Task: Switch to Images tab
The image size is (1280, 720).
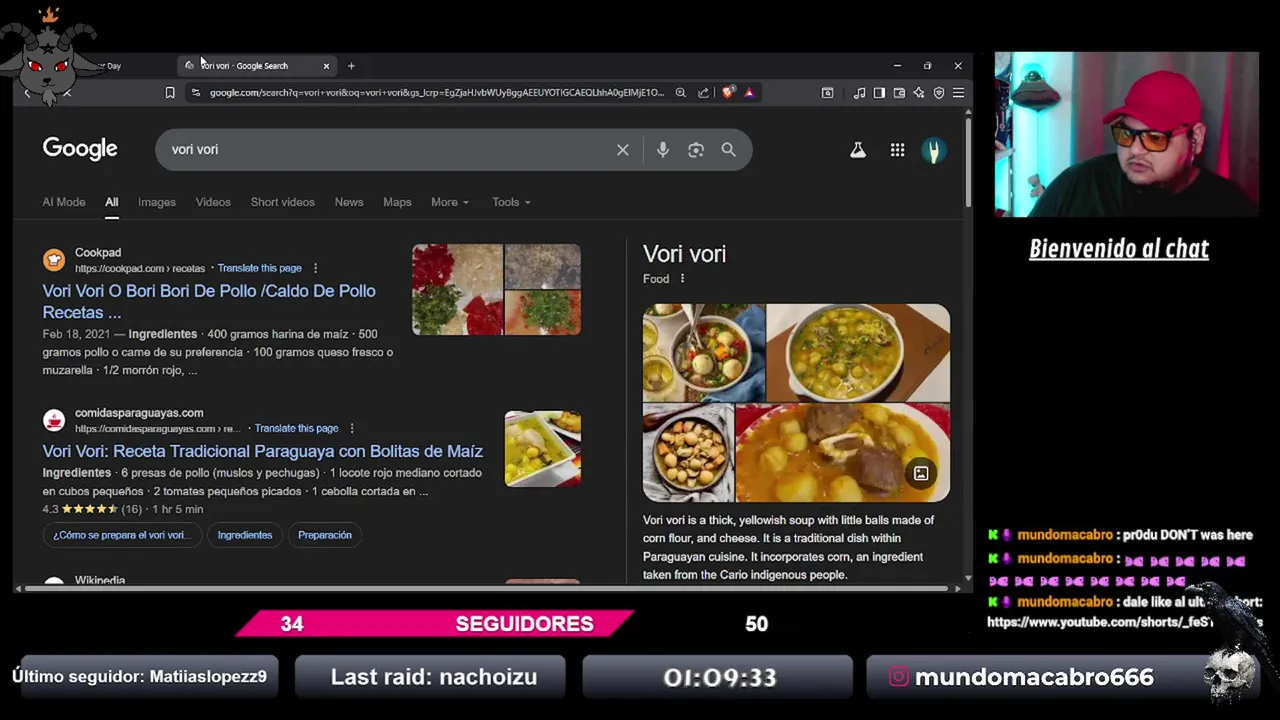Action: click(x=157, y=202)
